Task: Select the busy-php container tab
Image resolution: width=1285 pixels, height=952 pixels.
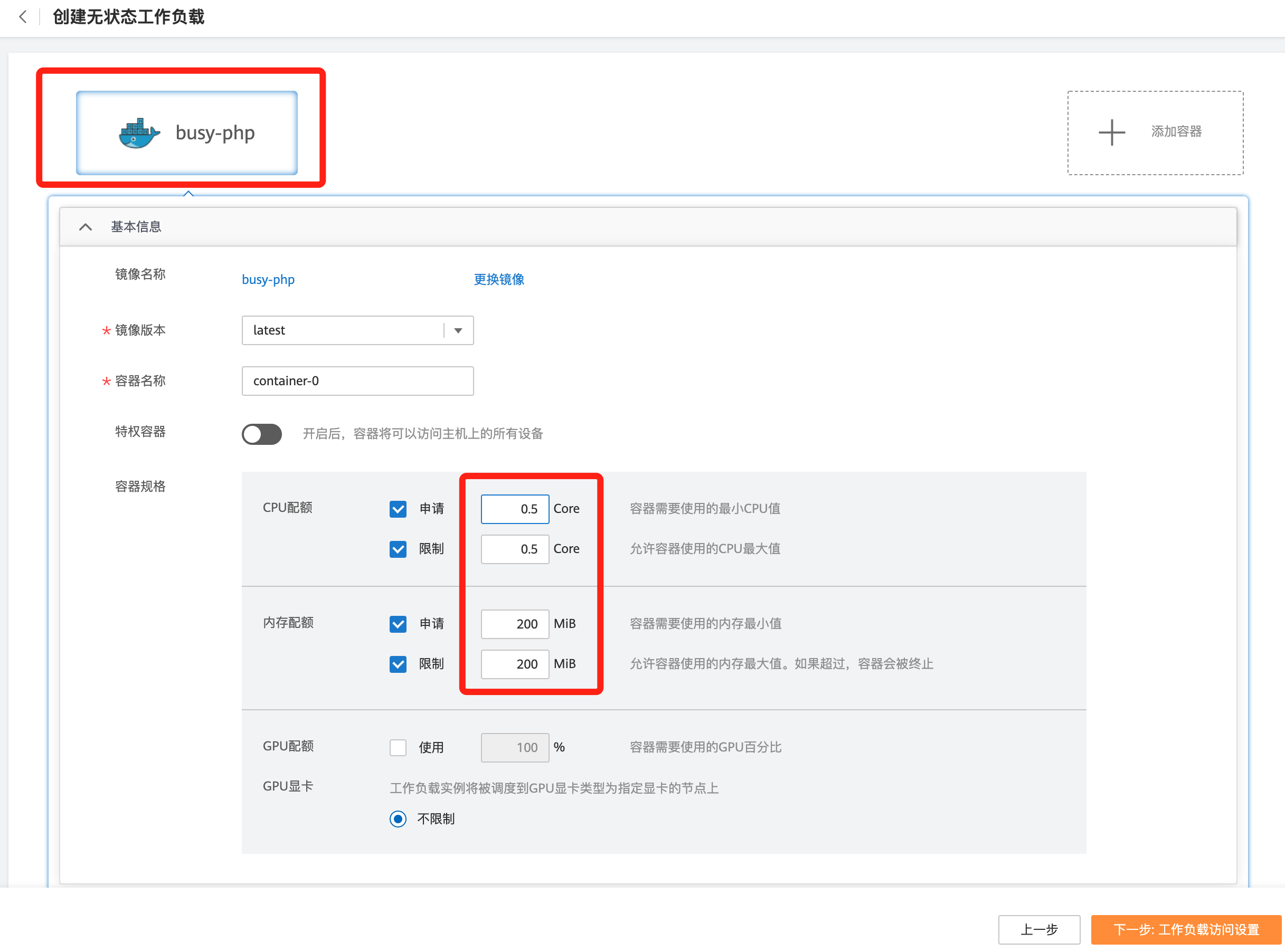Action: tap(215, 133)
